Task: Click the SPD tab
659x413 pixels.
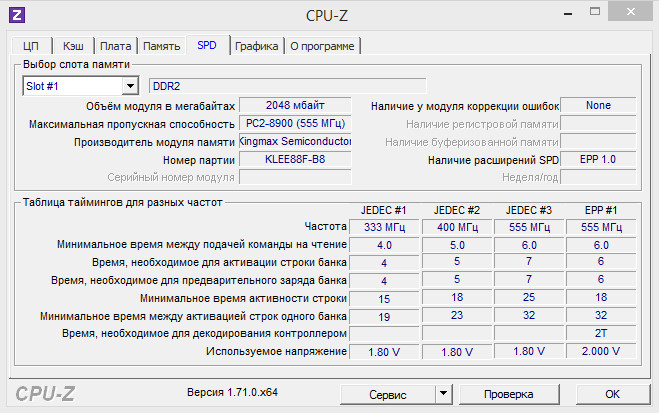Action: (x=207, y=45)
